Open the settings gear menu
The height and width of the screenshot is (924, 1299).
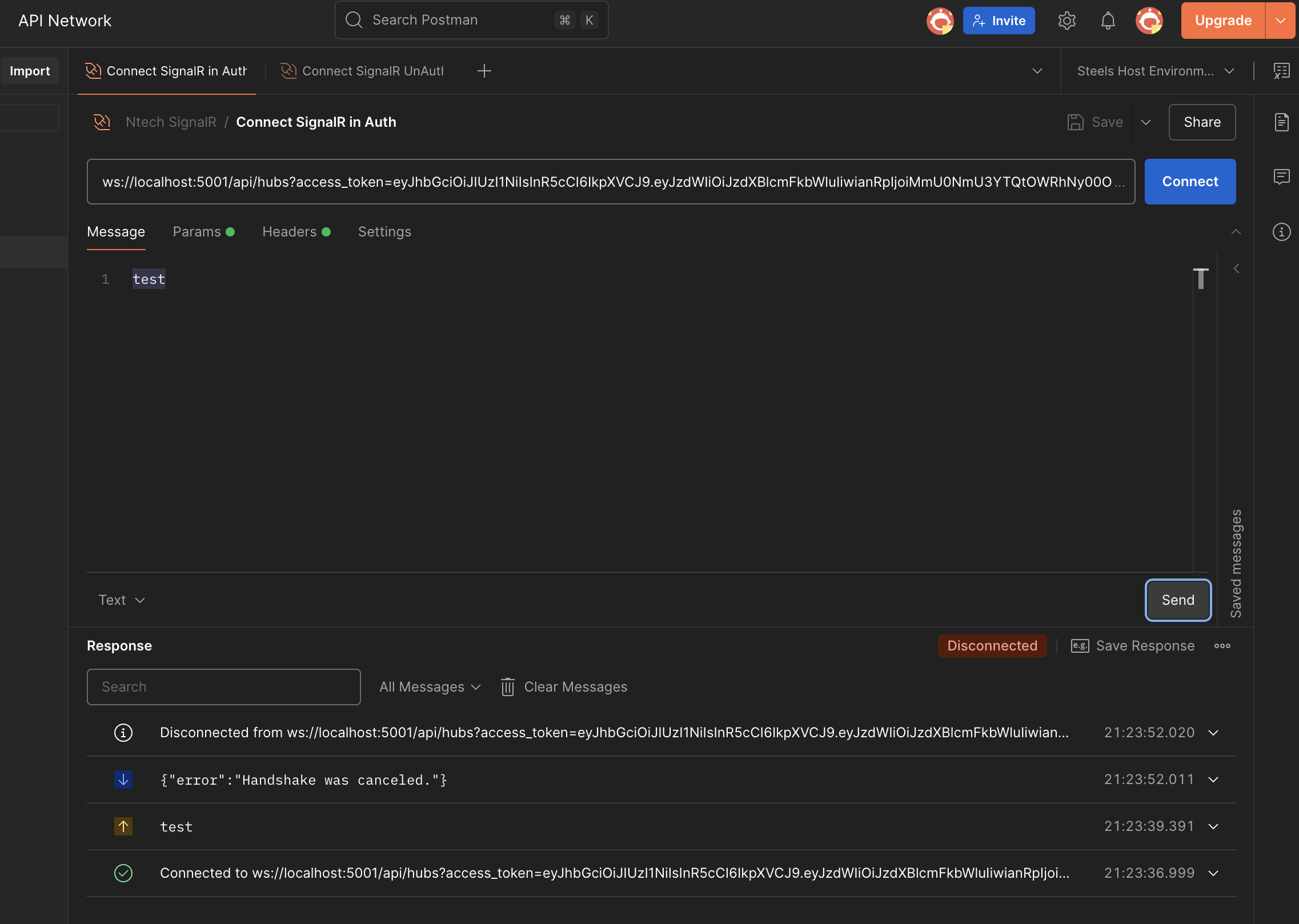(1067, 20)
